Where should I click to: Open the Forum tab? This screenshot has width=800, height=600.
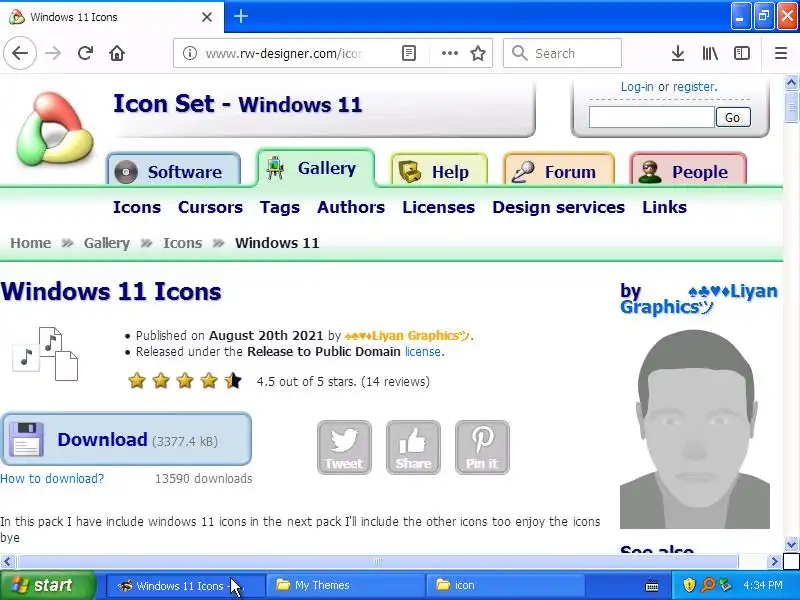(559, 171)
